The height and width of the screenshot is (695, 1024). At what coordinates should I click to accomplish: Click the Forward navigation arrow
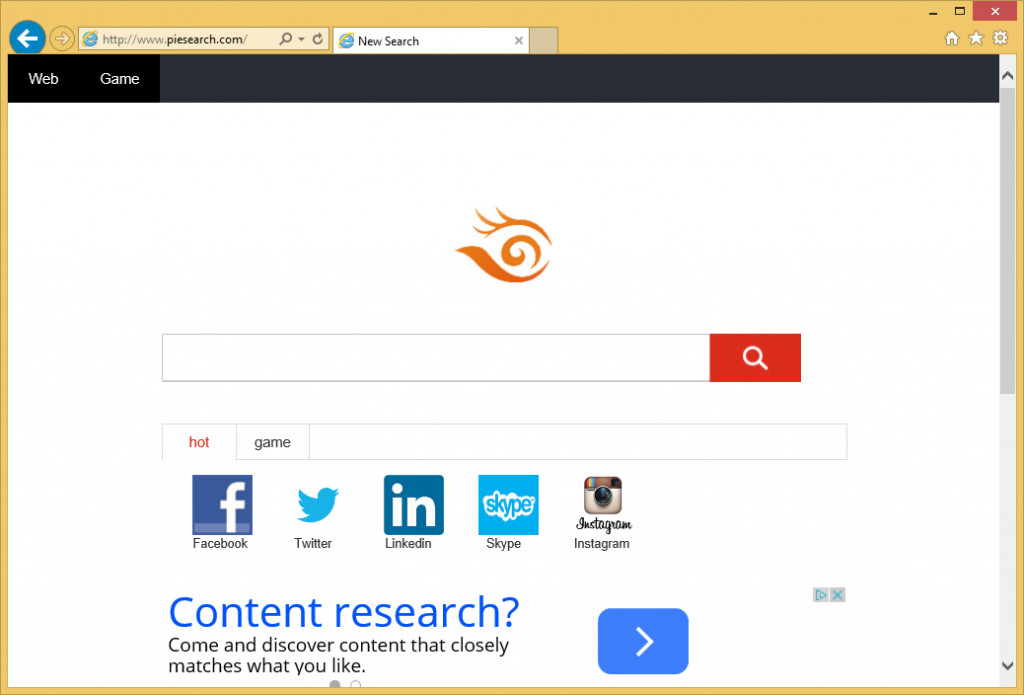pyautogui.click(x=62, y=39)
